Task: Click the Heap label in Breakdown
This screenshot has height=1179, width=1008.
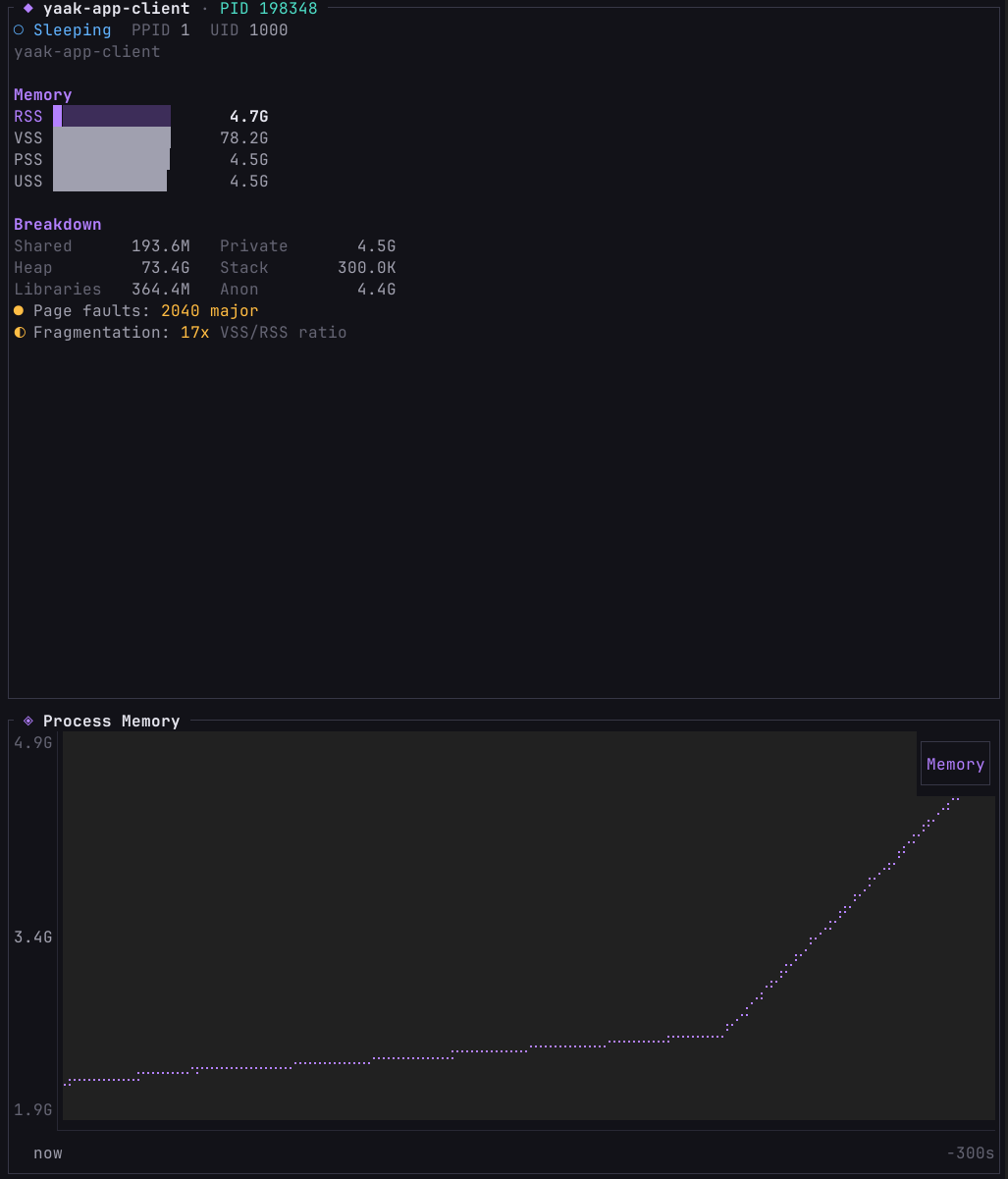Action: point(33,268)
